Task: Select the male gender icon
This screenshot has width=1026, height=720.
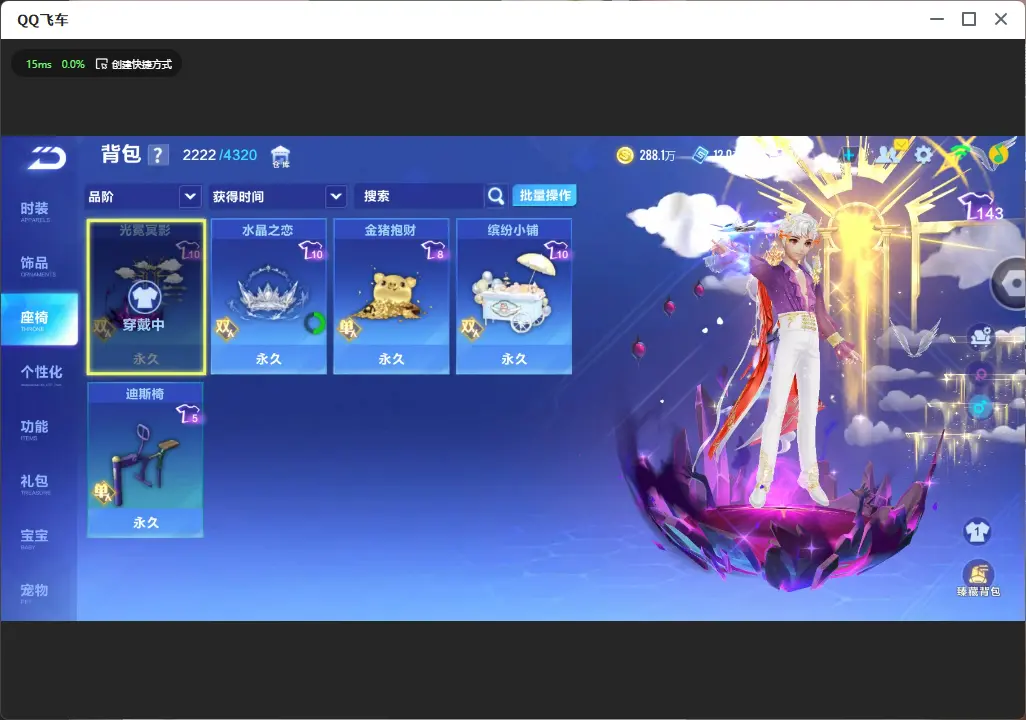Action: click(x=980, y=407)
